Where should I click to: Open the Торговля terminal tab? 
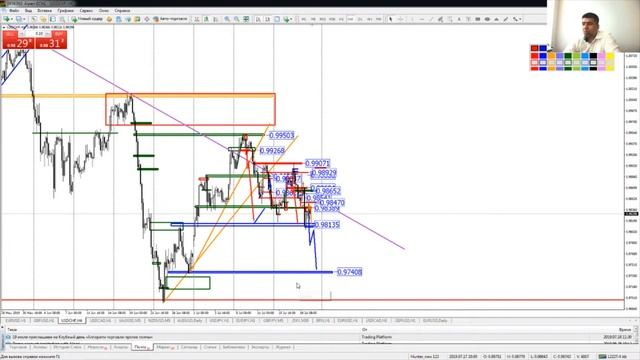point(18,347)
